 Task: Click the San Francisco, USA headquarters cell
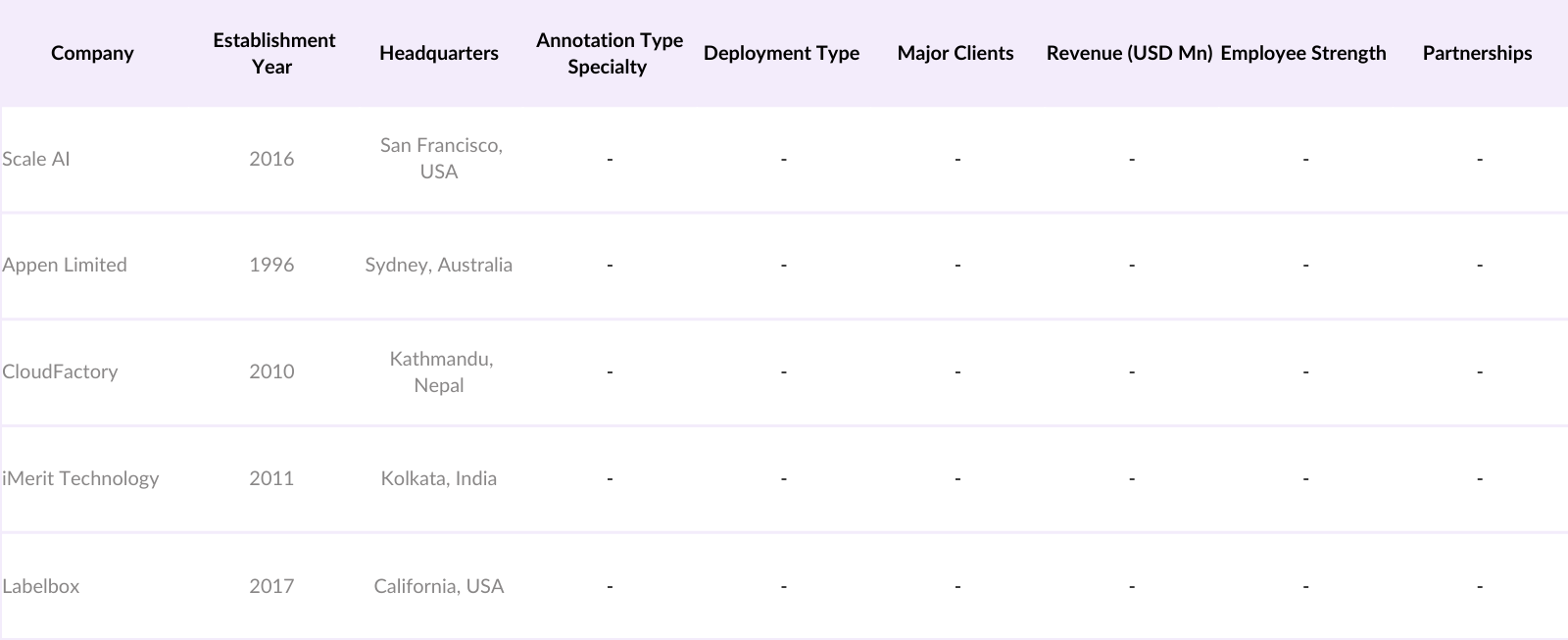tap(440, 158)
